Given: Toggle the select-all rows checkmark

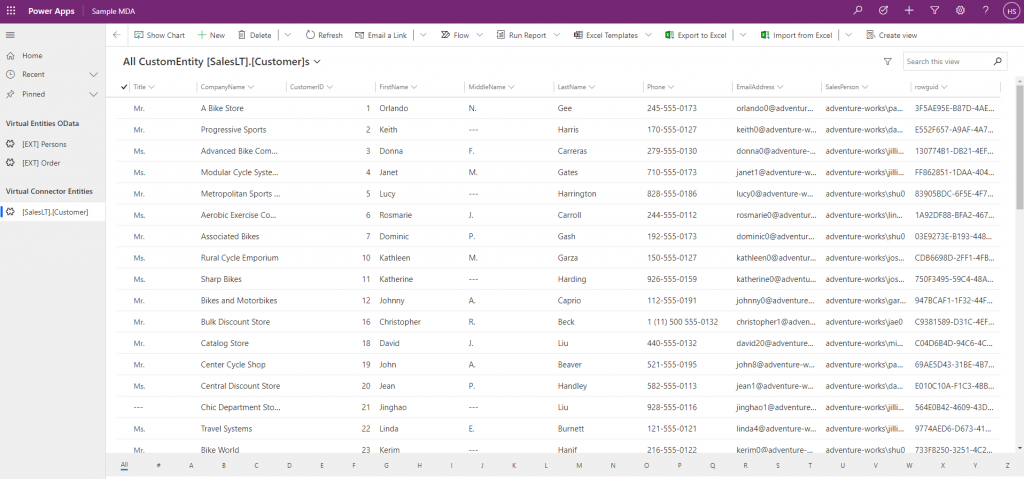Looking at the screenshot, I should point(124,86).
